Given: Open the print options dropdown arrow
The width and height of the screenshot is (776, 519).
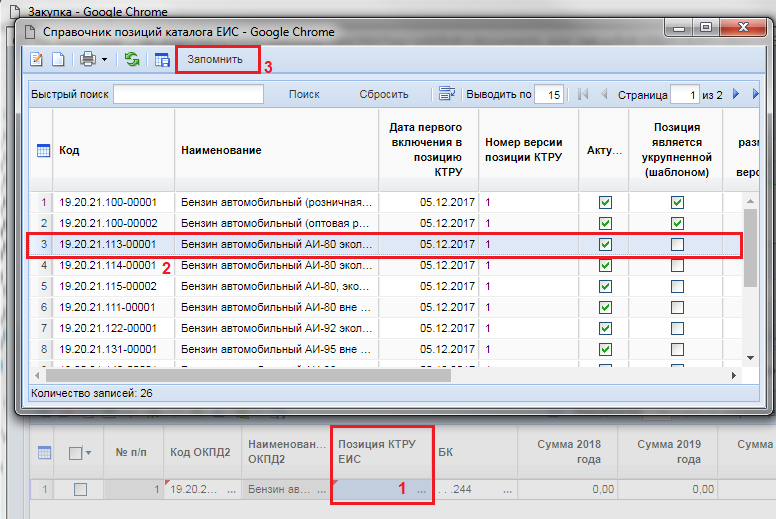Looking at the screenshot, I should (104, 60).
